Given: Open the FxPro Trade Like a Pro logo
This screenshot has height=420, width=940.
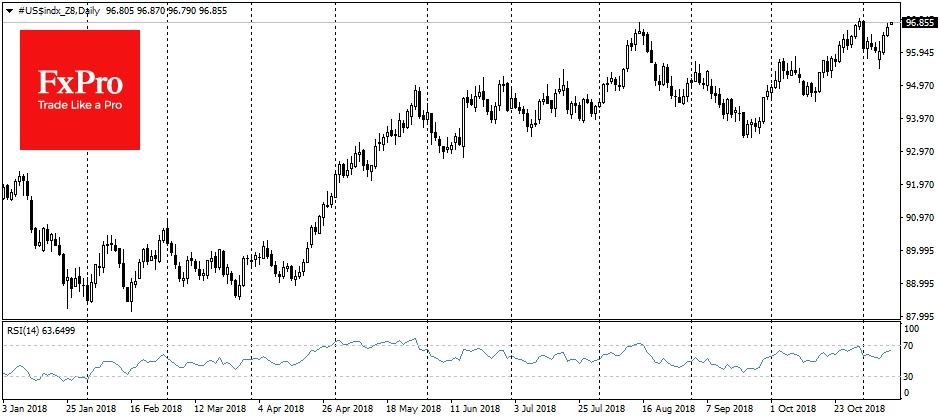Looking at the screenshot, I should click(80, 90).
